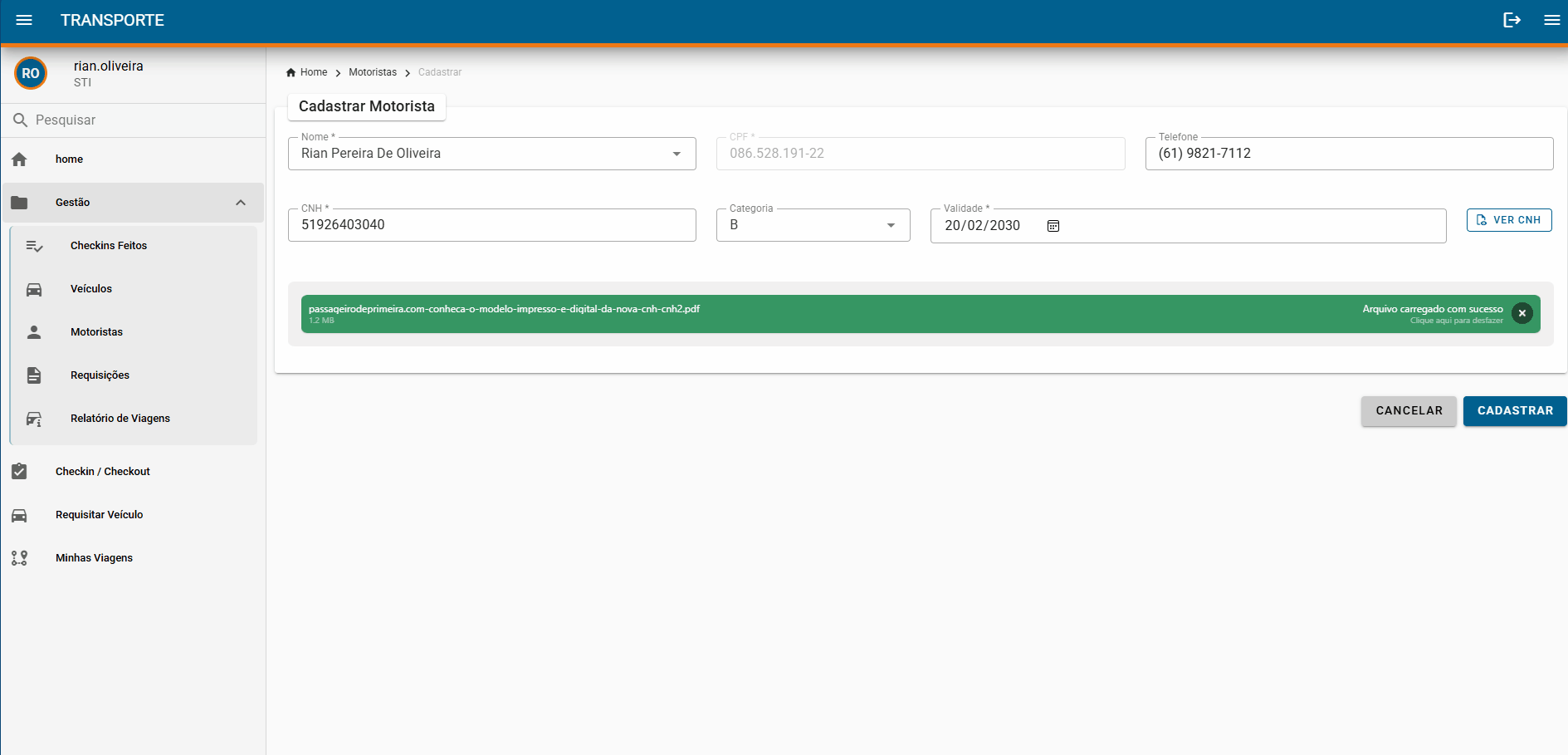1568x755 pixels.
Task: Click the Requisitar Veículo car icon
Action: coord(19,515)
